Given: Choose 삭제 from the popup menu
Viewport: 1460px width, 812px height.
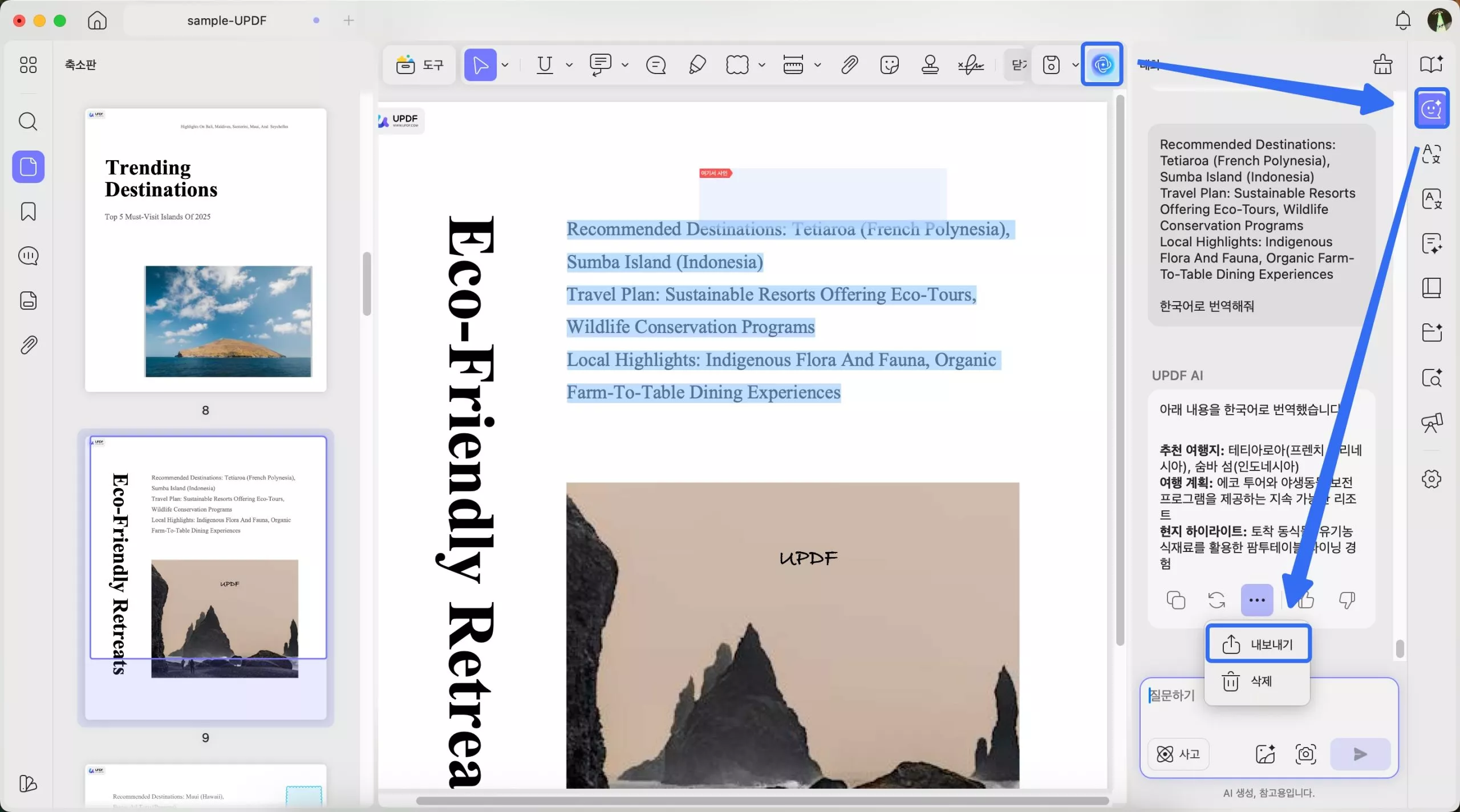Looking at the screenshot, I should 1257,681.
